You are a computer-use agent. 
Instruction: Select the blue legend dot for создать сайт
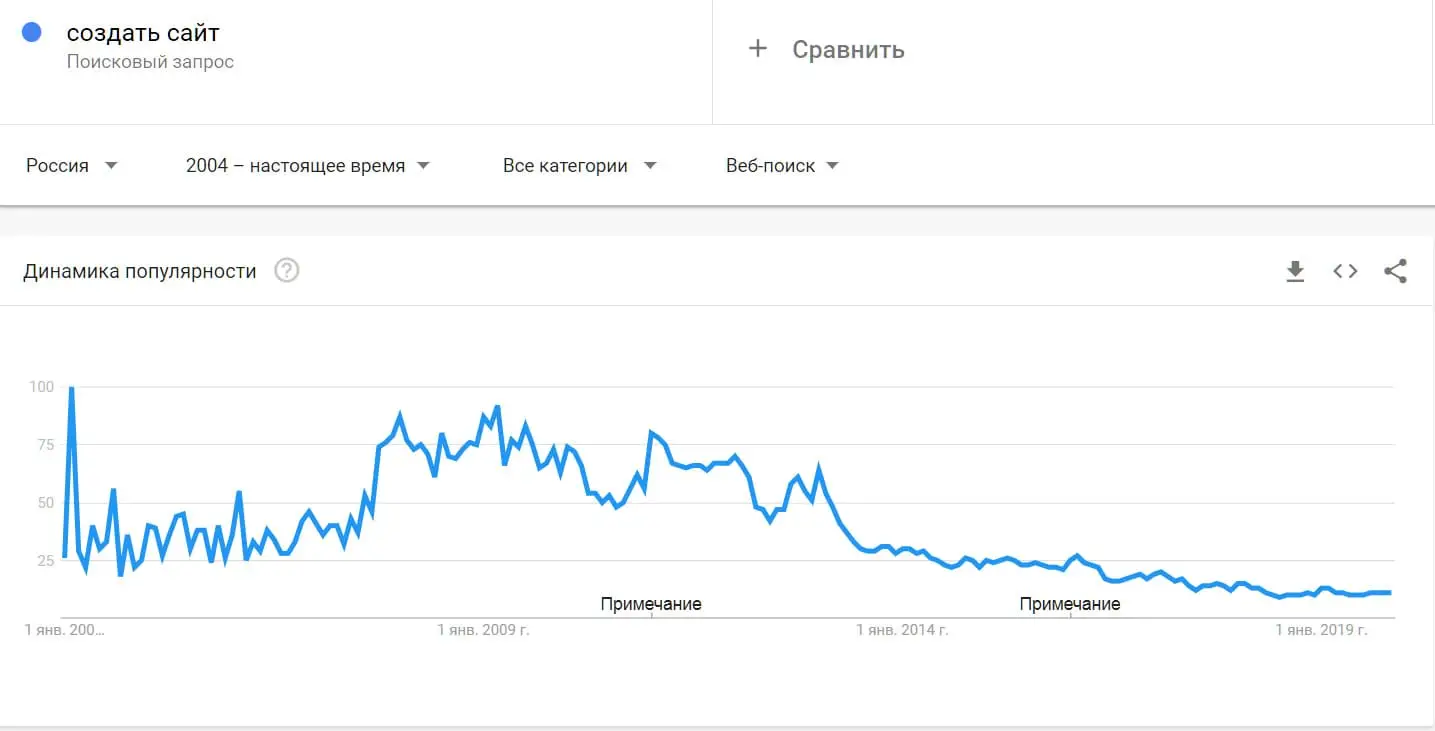click(32, 32)
